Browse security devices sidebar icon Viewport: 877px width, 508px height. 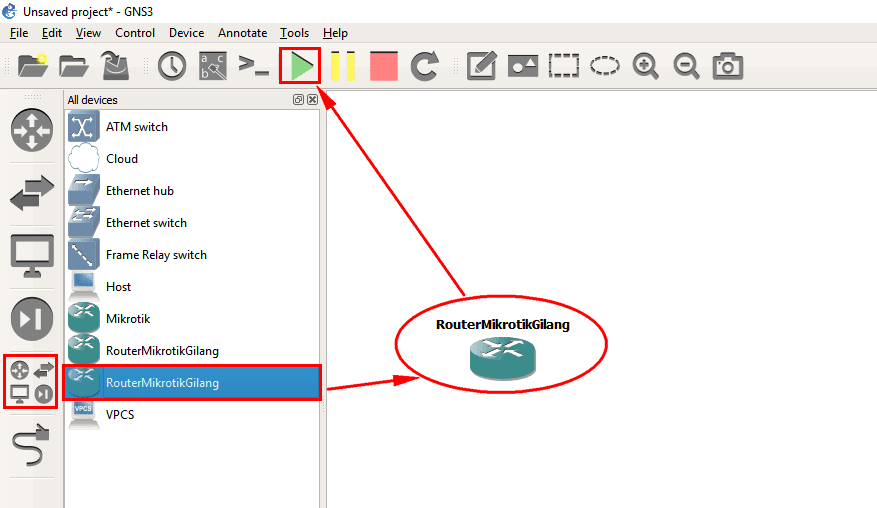tap(32, 319)
